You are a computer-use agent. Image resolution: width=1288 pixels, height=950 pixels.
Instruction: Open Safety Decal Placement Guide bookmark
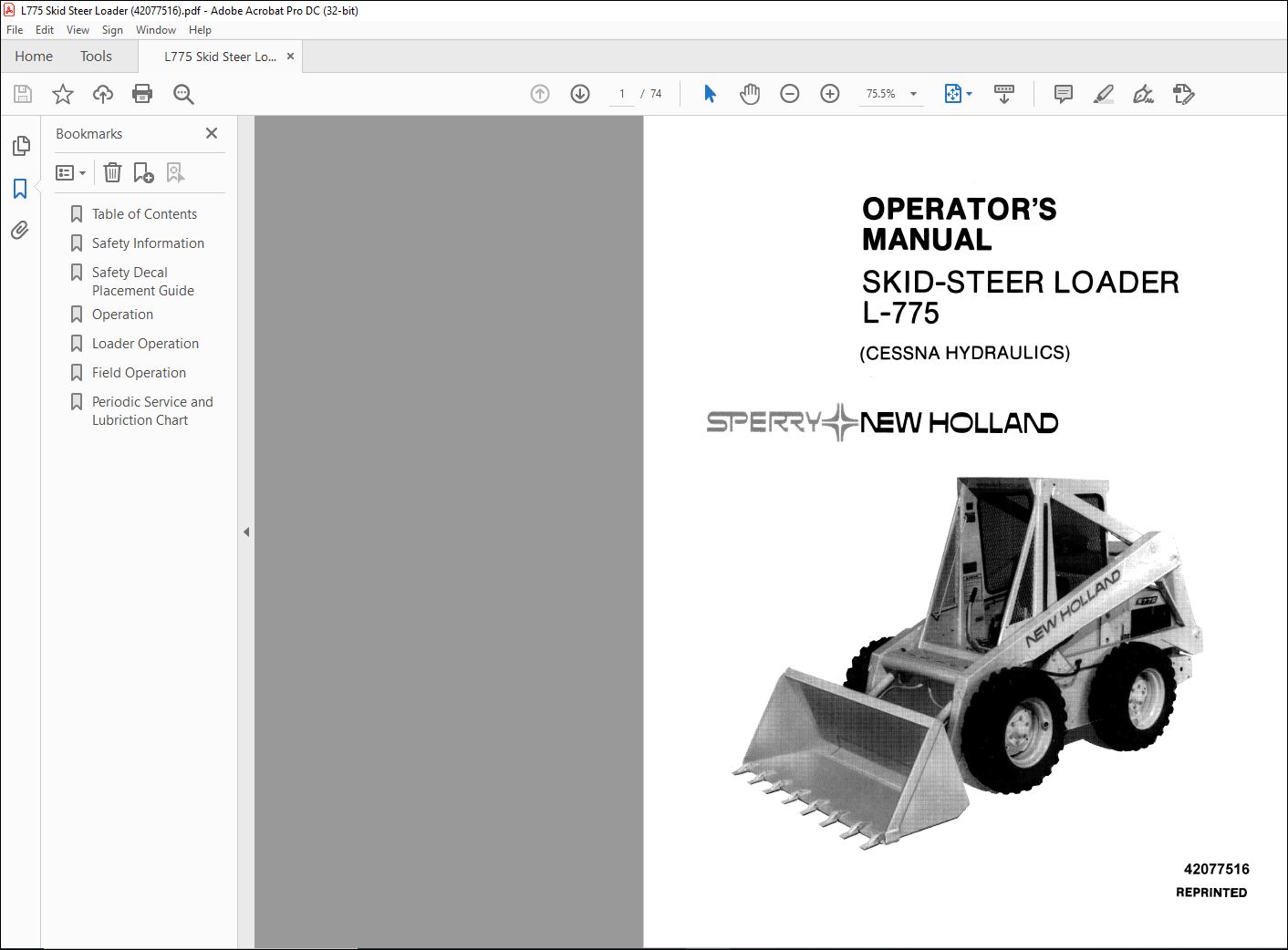pyautogui.click(x=143, y=282)
